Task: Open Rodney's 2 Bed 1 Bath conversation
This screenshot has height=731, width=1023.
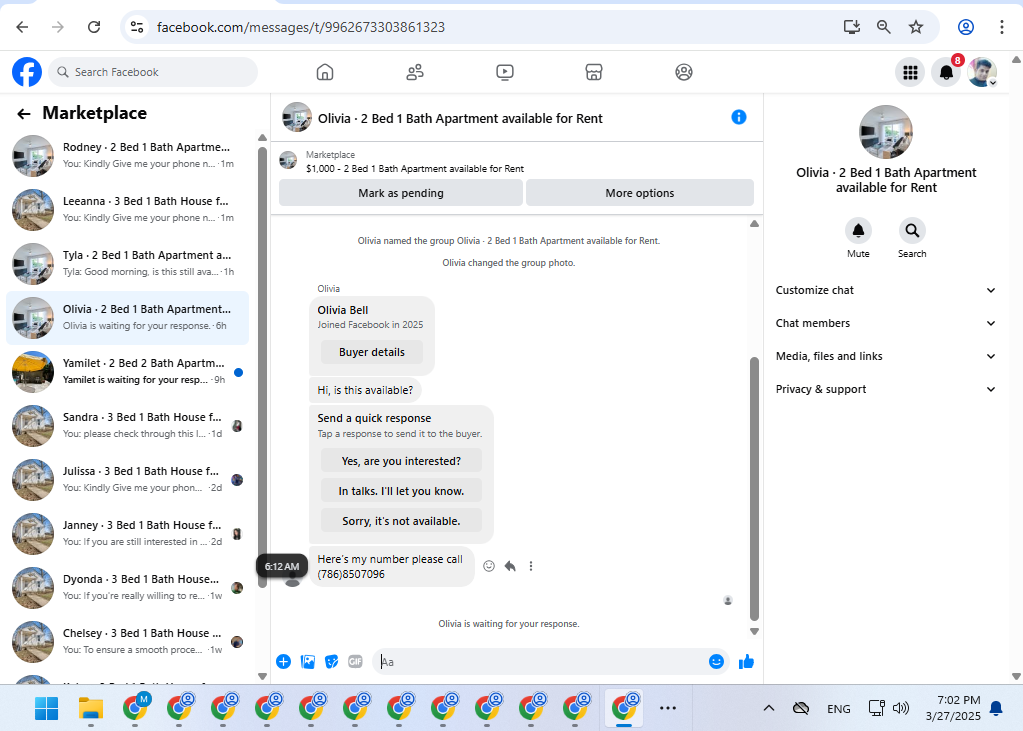Action: pos(128,155)
